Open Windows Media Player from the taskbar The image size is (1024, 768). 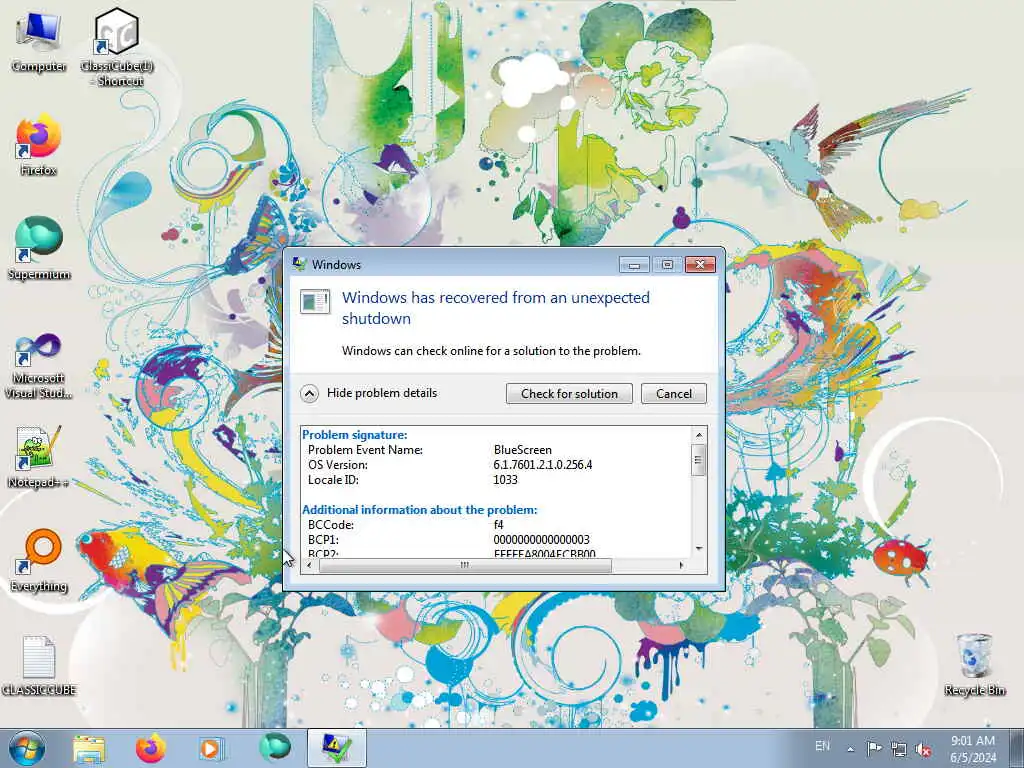click(211, 749)
